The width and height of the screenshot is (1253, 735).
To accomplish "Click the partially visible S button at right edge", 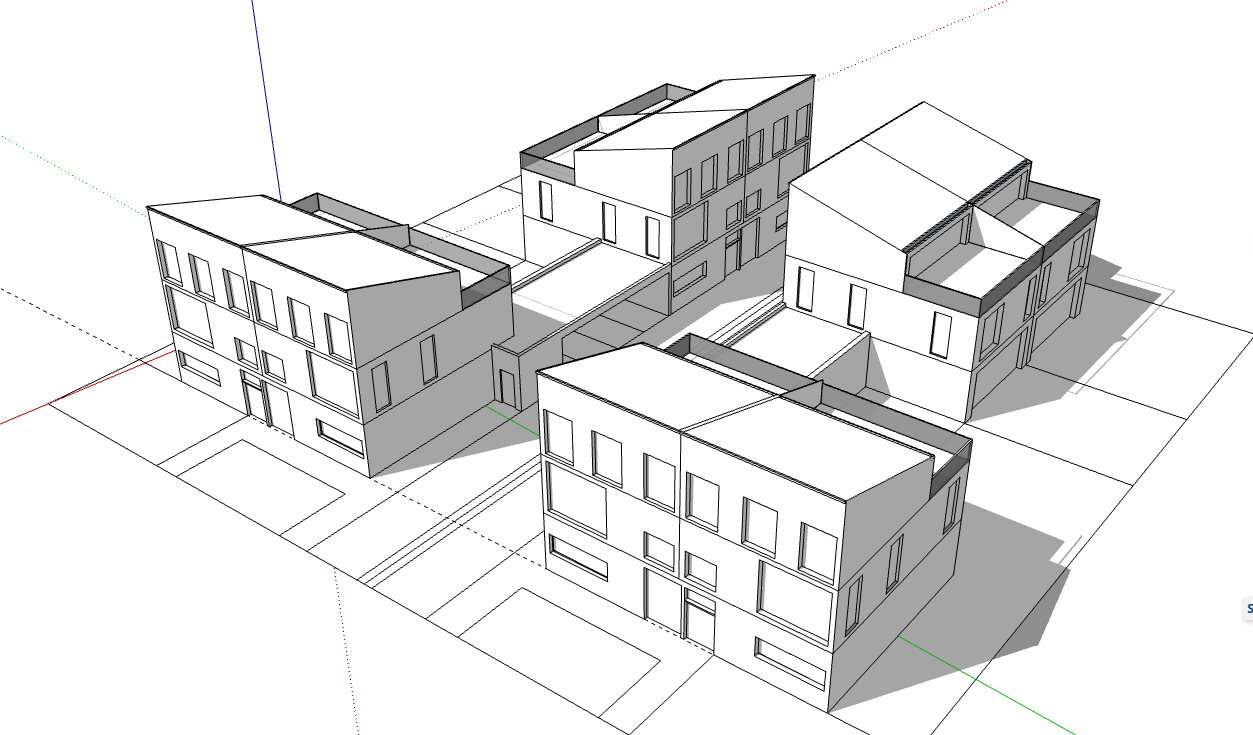I will [1247, 608].
